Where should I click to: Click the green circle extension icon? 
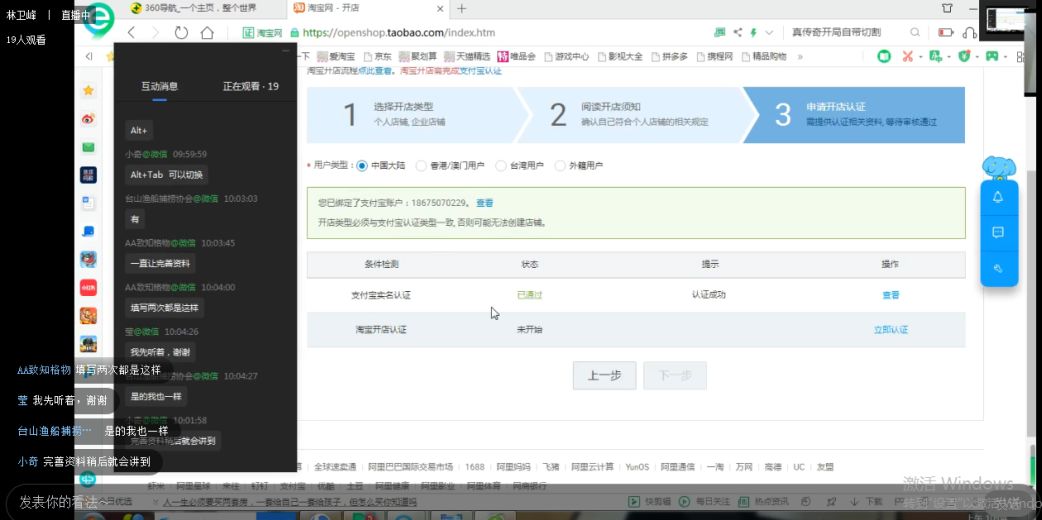(884, 57)
